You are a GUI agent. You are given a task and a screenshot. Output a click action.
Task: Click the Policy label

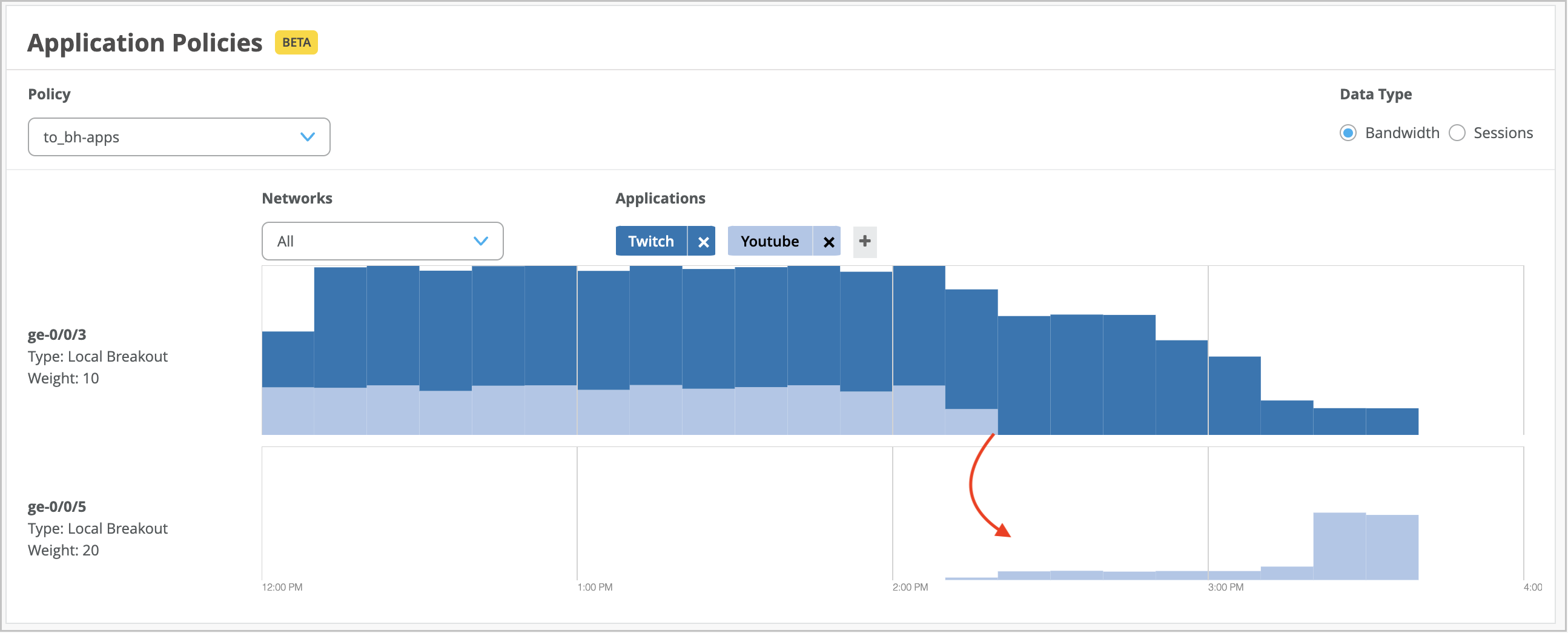point(49,94)
